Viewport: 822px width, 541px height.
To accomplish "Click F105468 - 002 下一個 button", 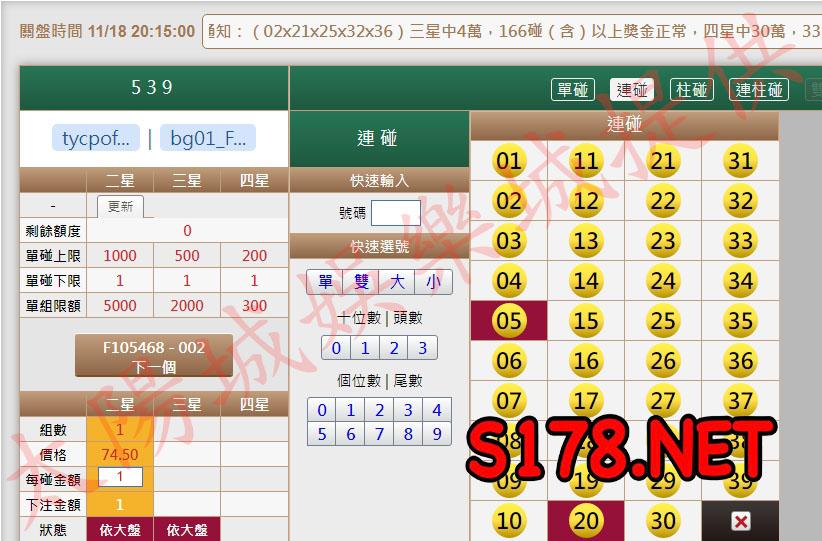I will point(154,356).
